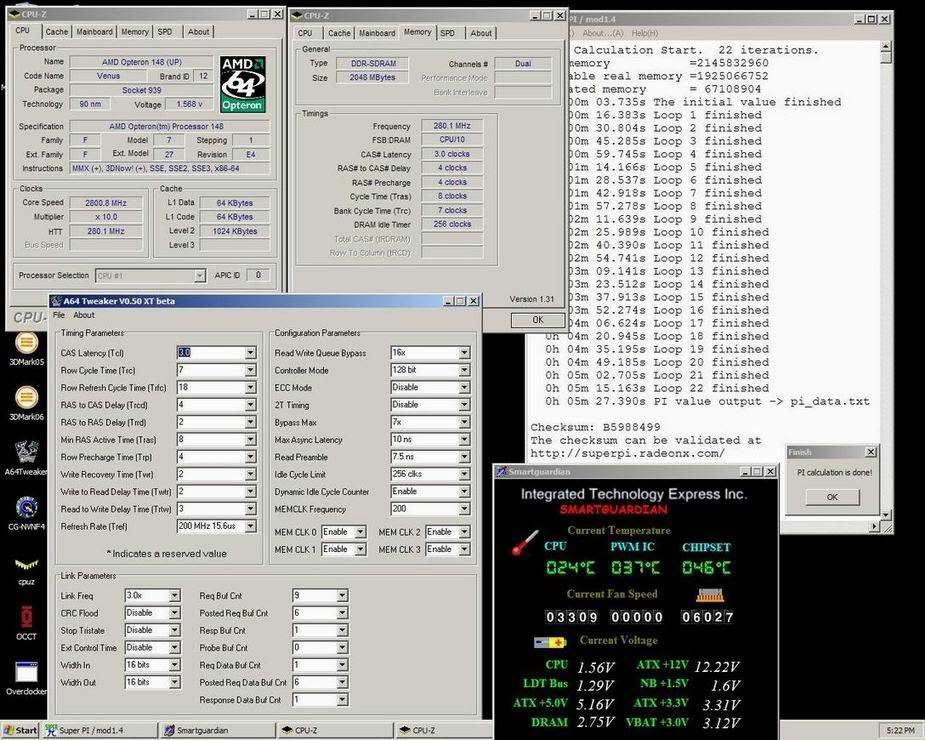Expand the Max Async Latency dropdown
The height and width of the screenshot is (740, 925).
click(464, 440)
